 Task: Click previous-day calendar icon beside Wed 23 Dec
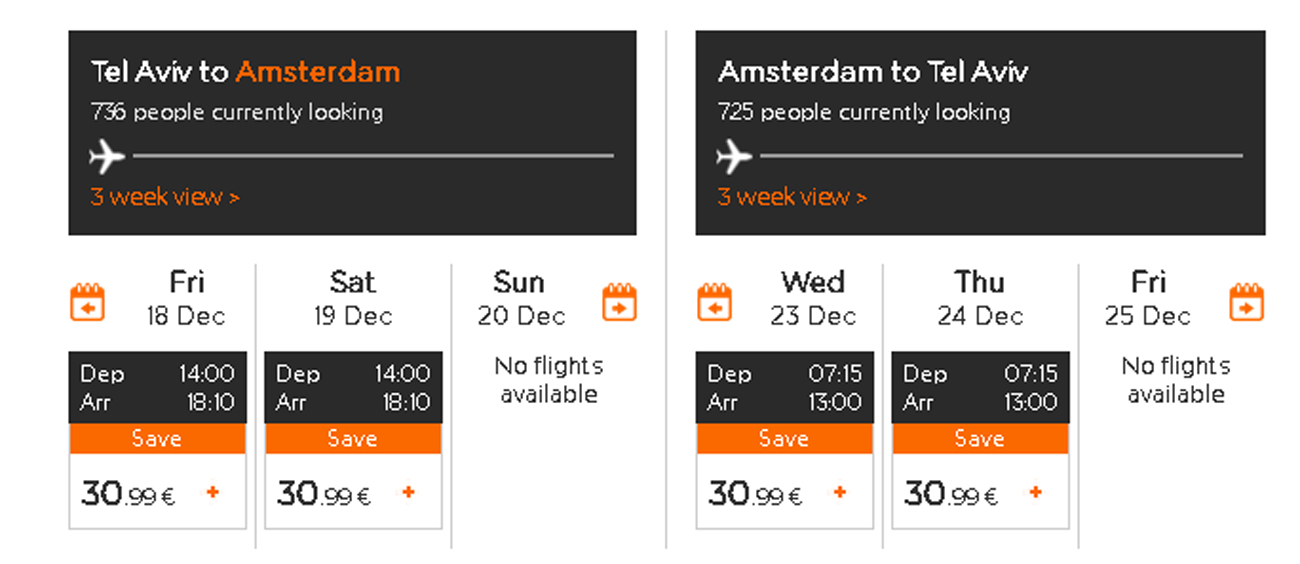[x=714, y=302]
